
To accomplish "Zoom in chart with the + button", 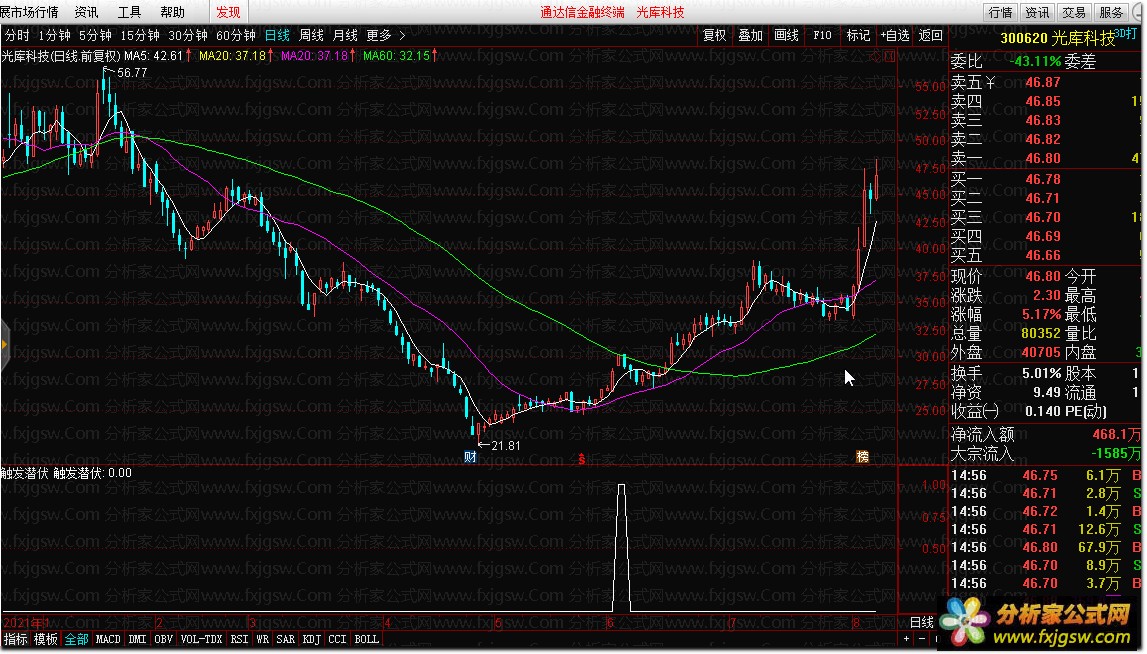I will point(906,639).
